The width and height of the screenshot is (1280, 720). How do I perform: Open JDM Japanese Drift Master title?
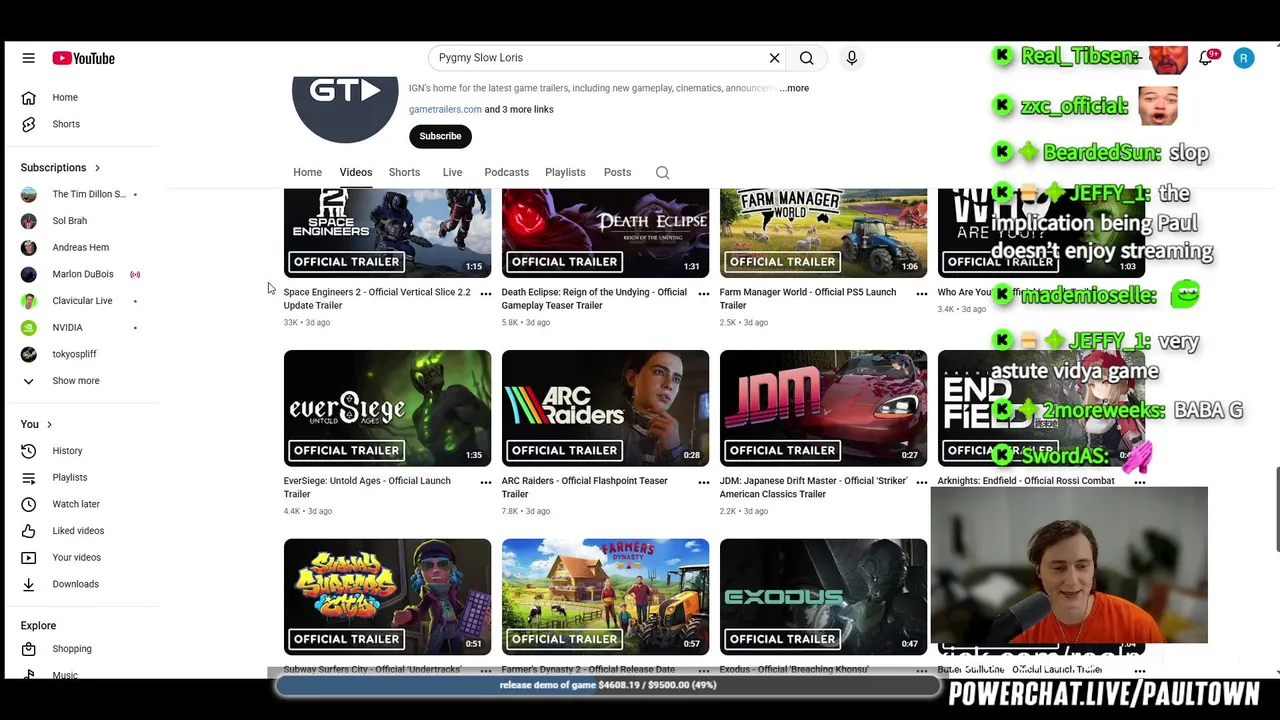point(813,487)
